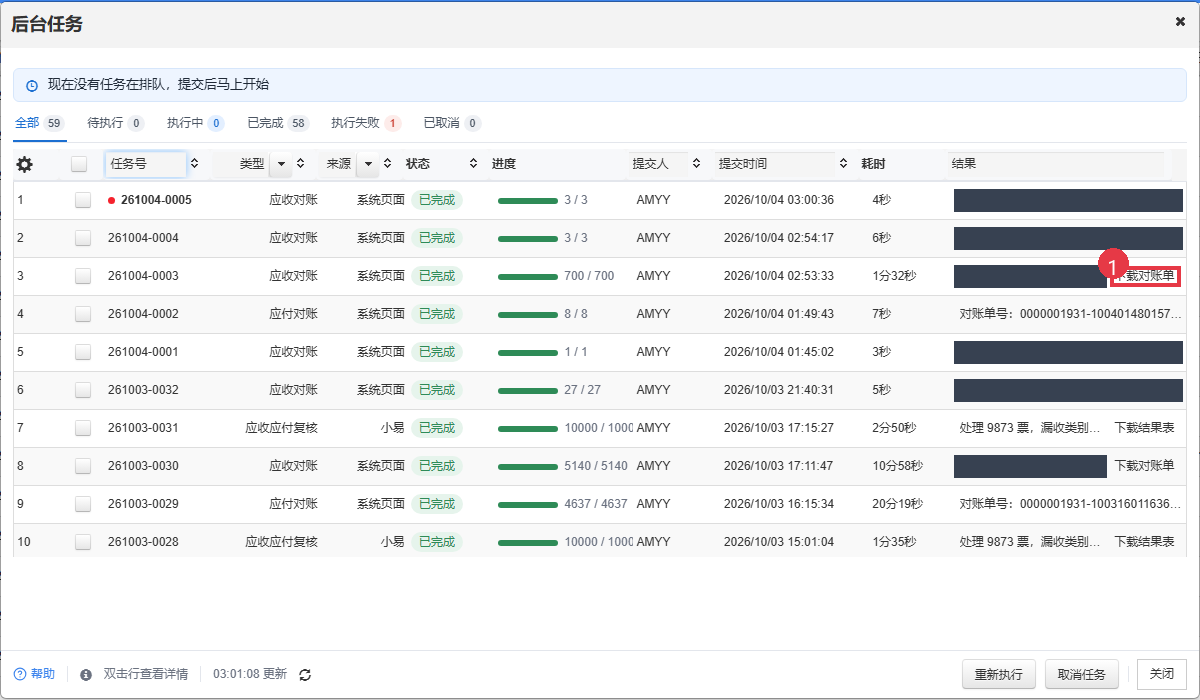Click the 任务号 filter input field
Image resolution: width=1200 pixels, height=700 pixels.
click(146, 164)
